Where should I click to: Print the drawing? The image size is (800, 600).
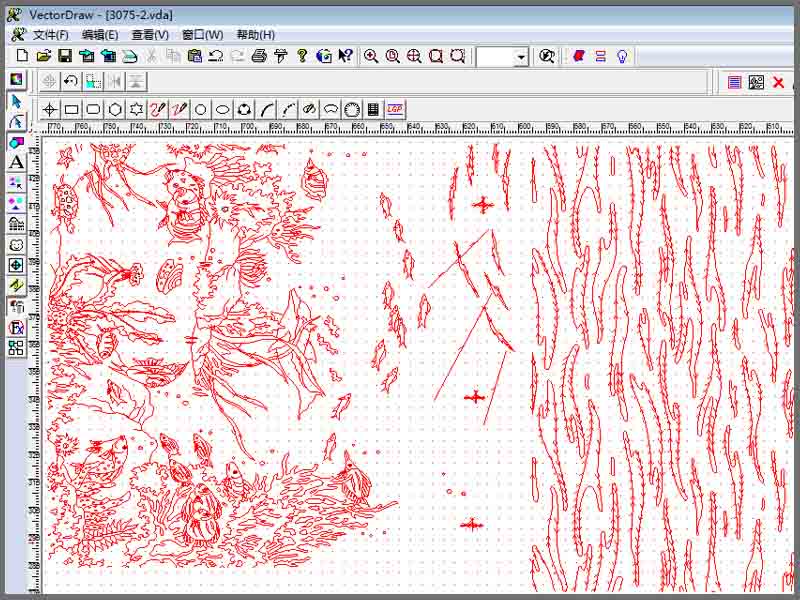point(259,56)
